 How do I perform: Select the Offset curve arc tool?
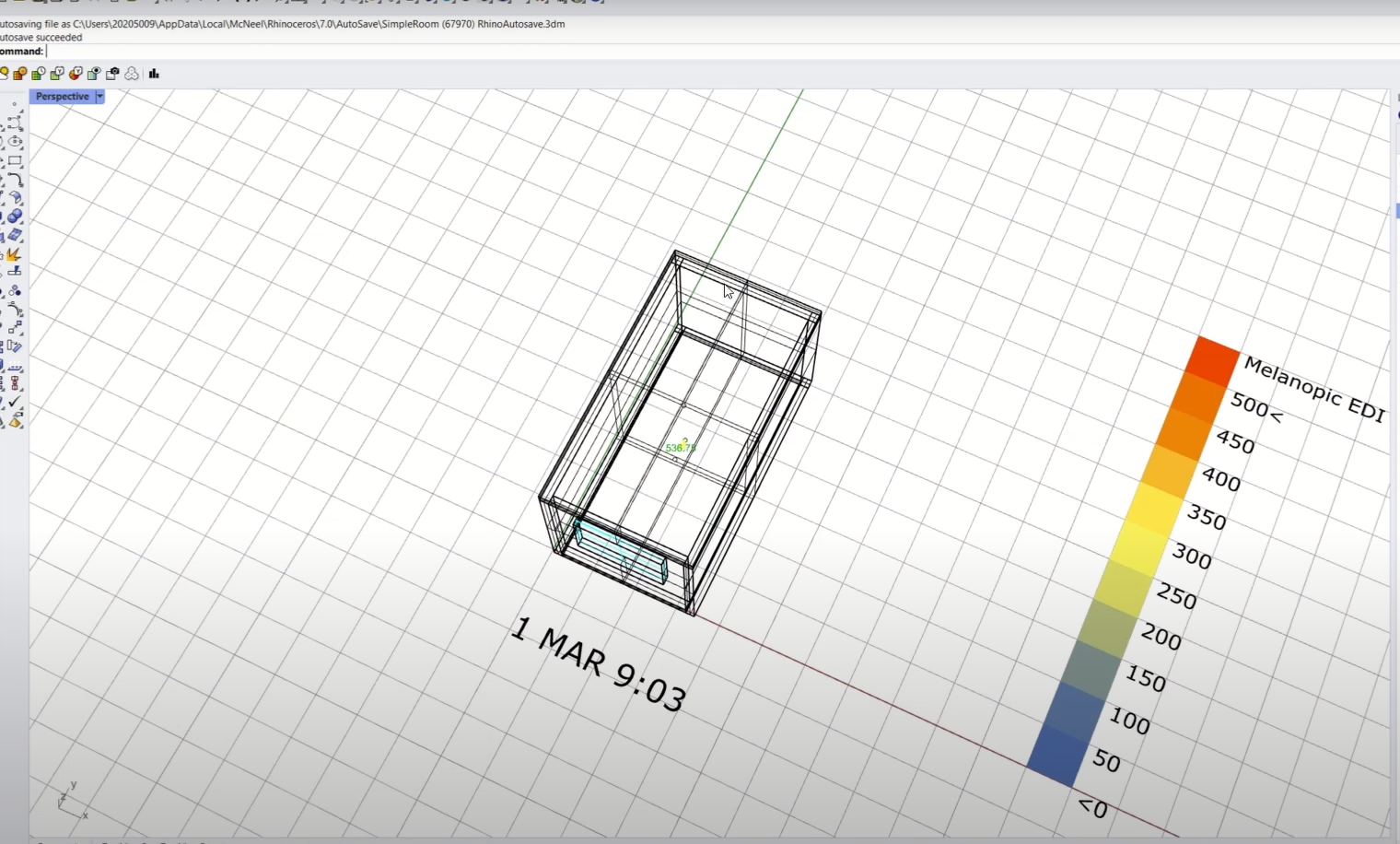[x=15, y=310]
